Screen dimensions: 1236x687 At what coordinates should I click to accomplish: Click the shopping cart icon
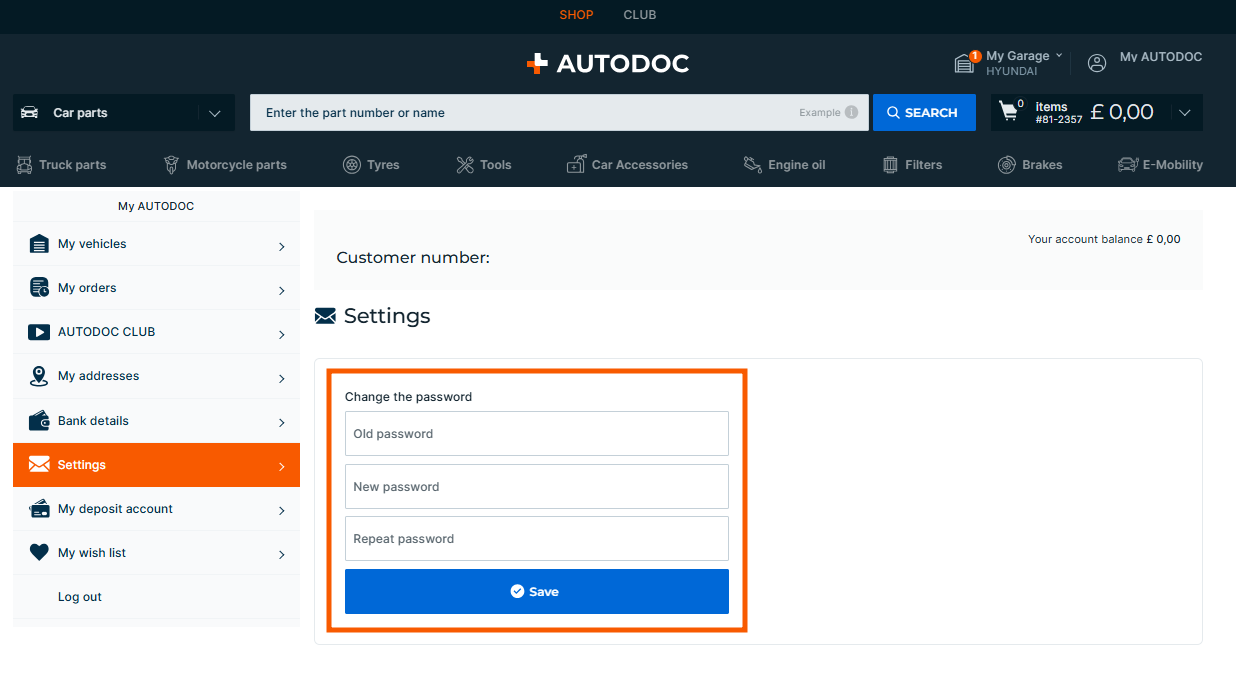tap(1009, 112)
